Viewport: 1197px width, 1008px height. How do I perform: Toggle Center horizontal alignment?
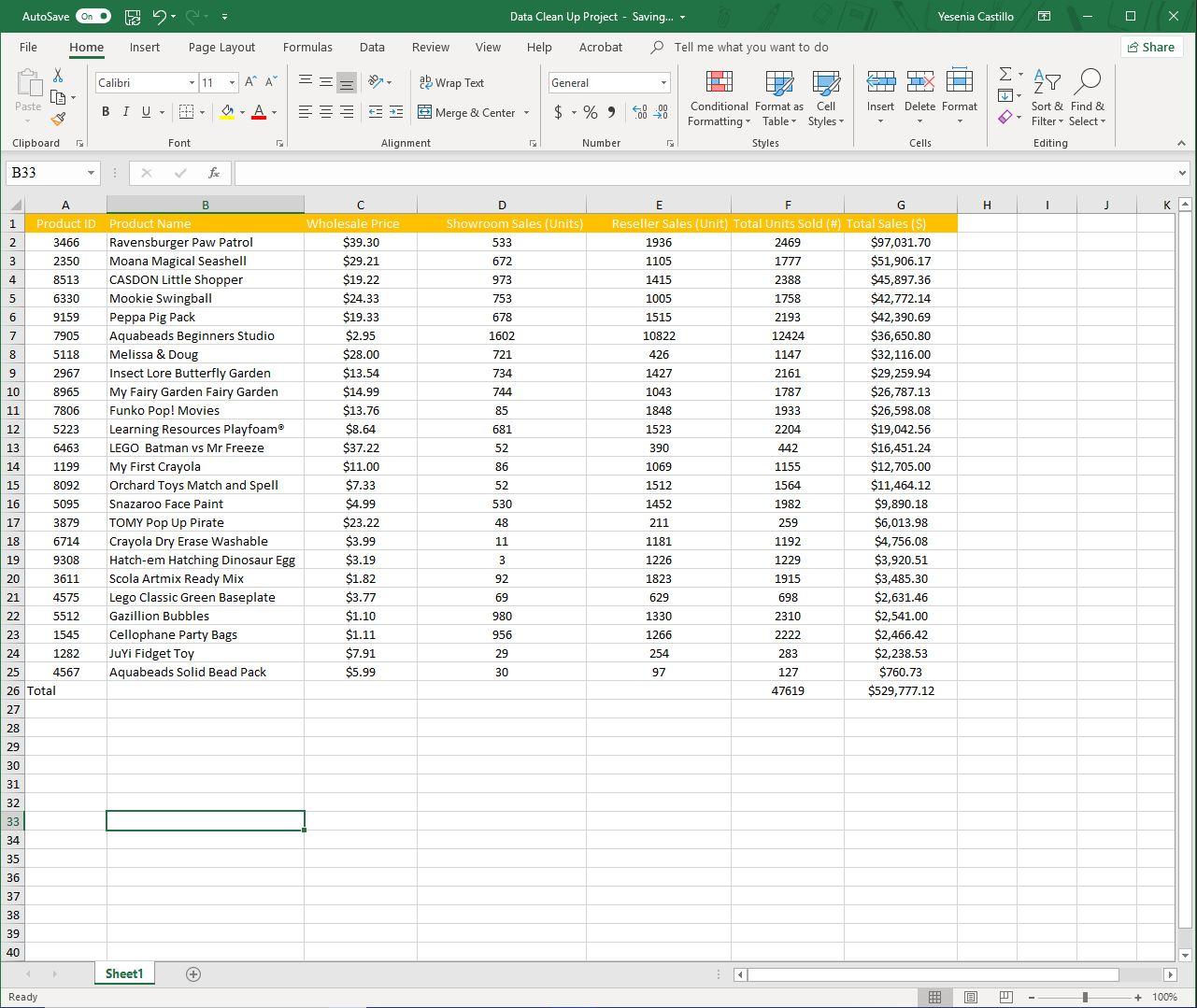326,112
